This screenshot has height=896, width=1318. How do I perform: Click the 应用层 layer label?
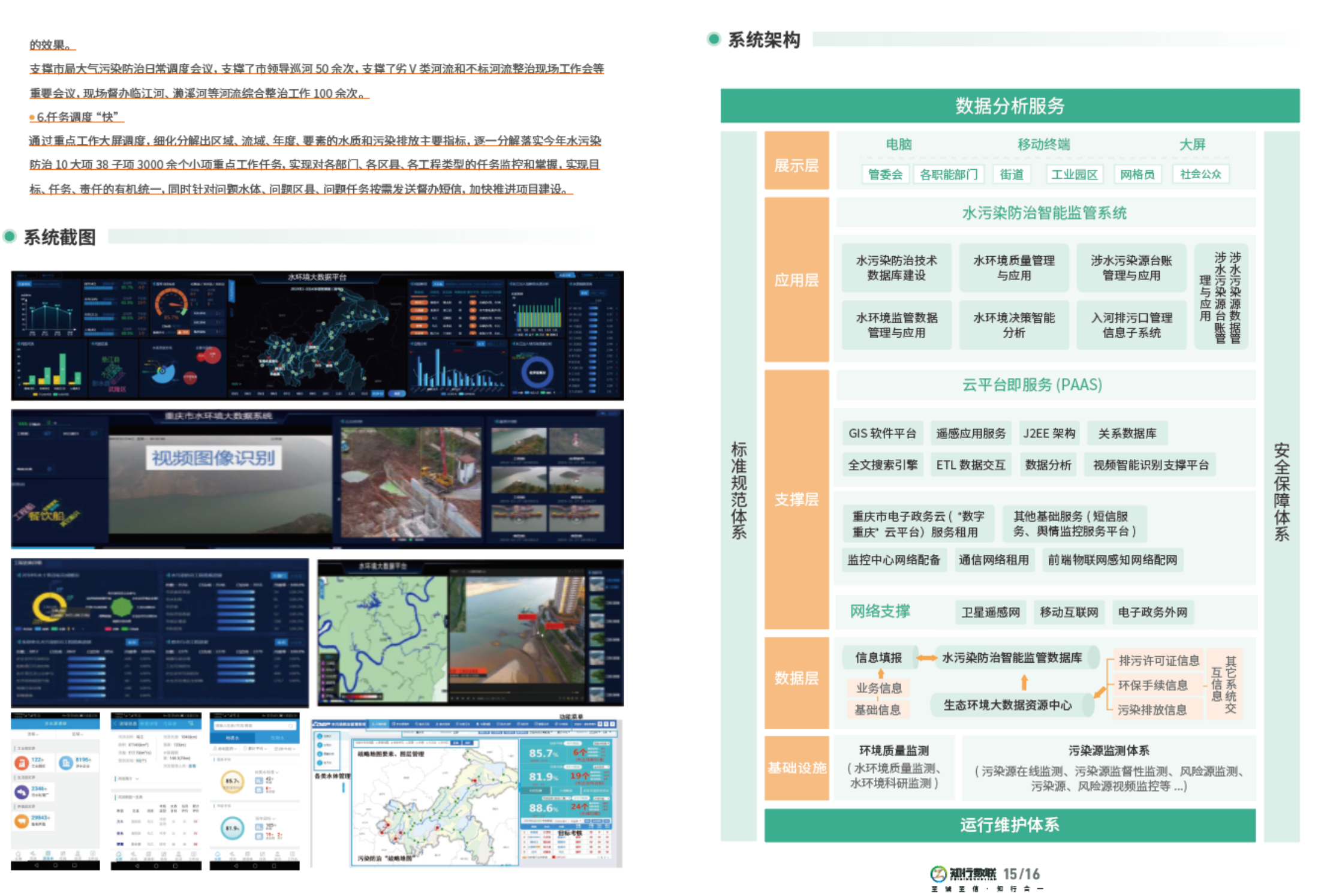coord(796,279)
